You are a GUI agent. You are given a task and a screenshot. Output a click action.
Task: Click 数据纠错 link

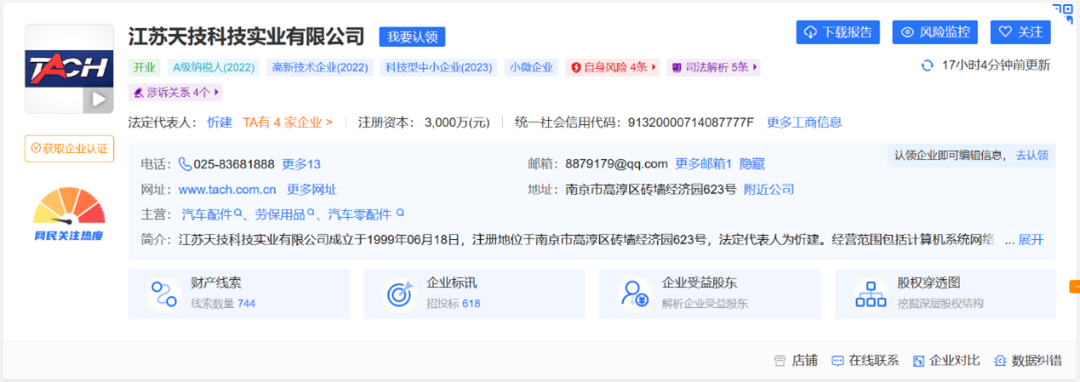(x=1027, y=361)
